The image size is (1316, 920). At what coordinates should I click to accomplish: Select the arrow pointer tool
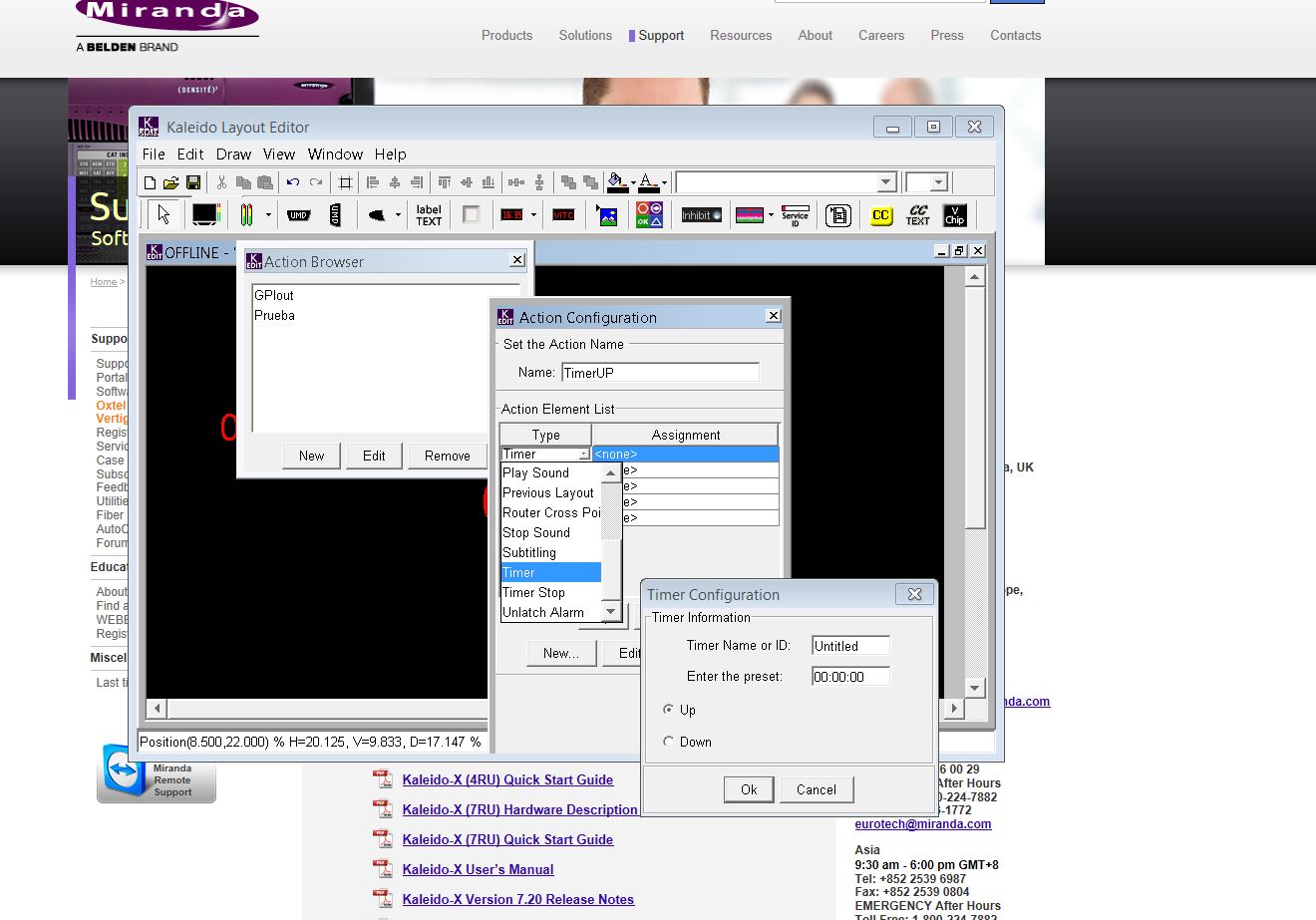[x=164, y=214]
